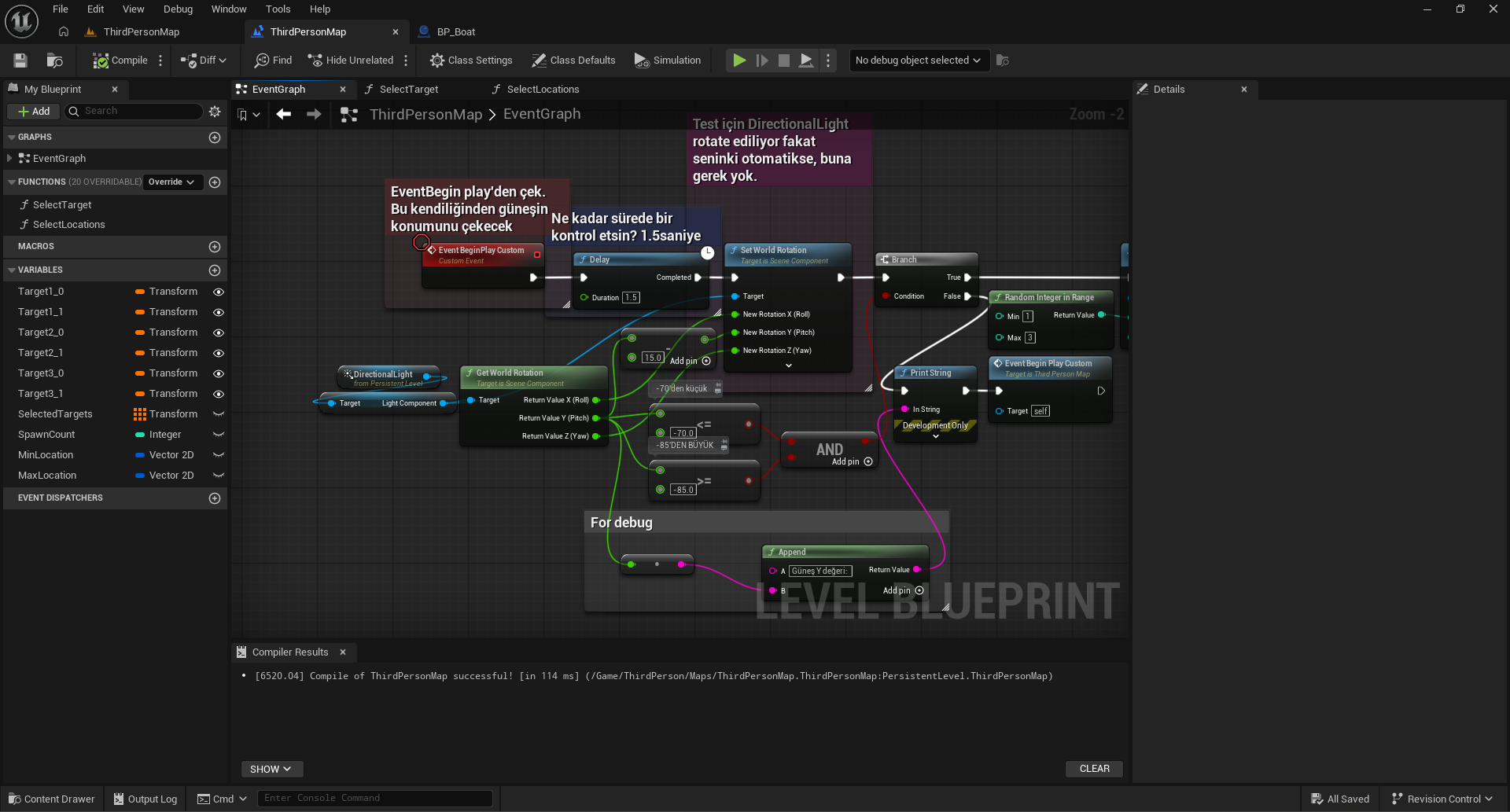This screenshot has width=1510, height=812.
Task: Open Hide Unrelated options three-dot menu
Action: (x=406, y=61)
